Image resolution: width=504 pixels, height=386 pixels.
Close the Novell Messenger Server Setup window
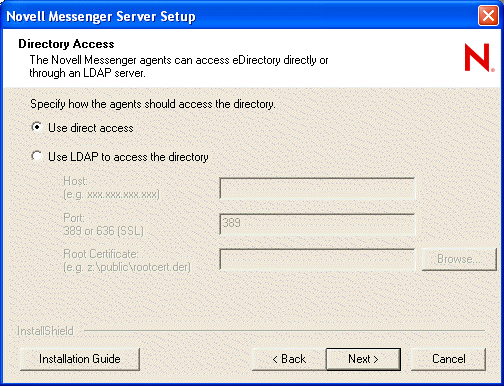click(x=488, y=15)
